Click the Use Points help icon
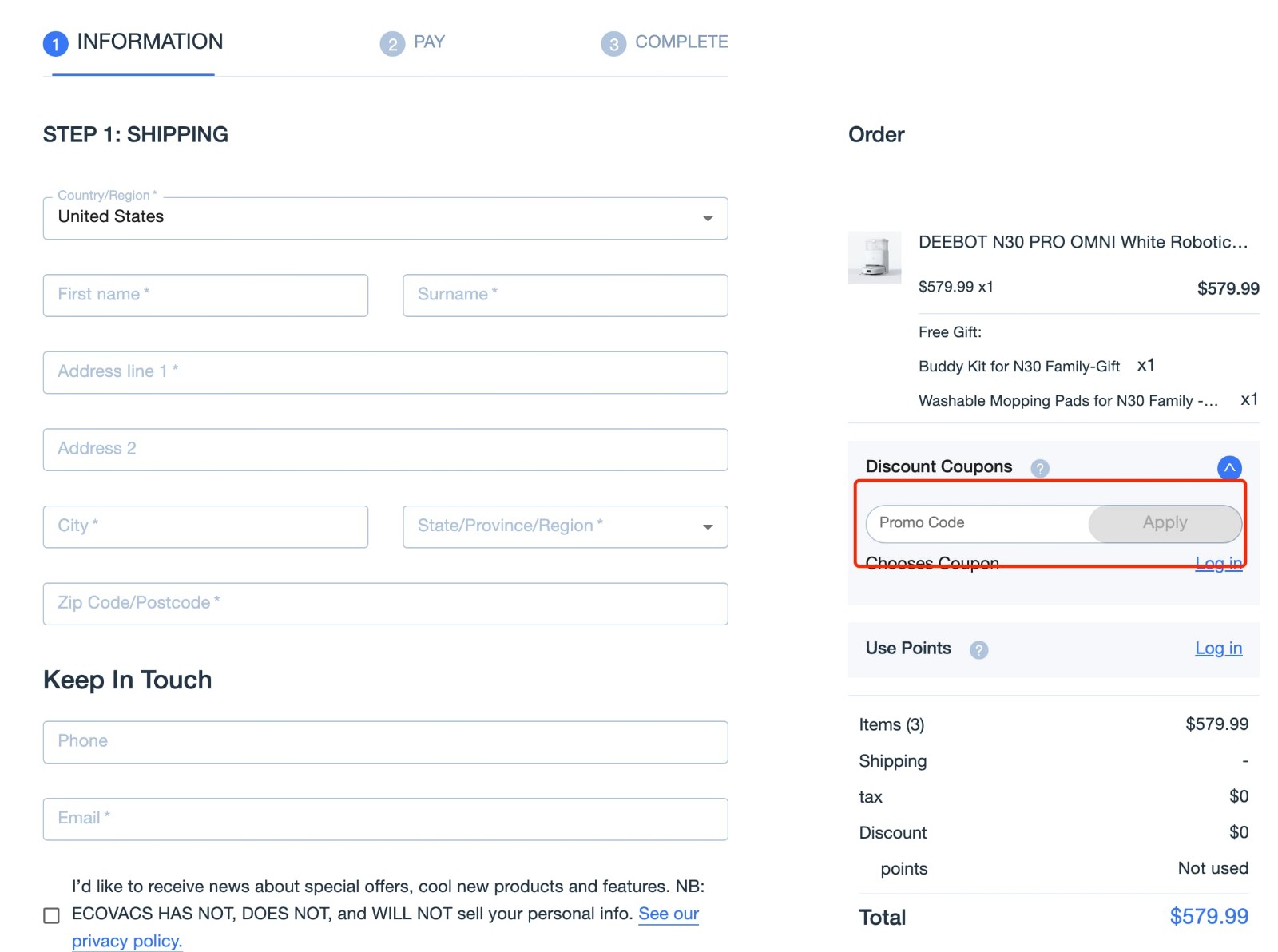 click(978, 649)
